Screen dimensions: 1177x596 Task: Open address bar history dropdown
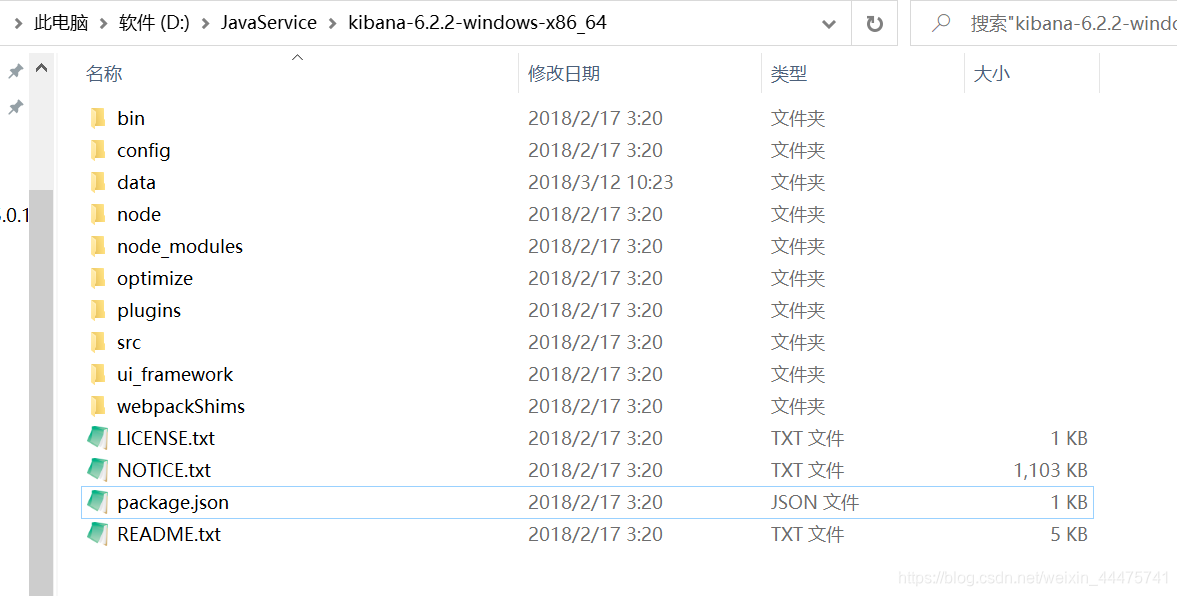(x=829, y=23)
